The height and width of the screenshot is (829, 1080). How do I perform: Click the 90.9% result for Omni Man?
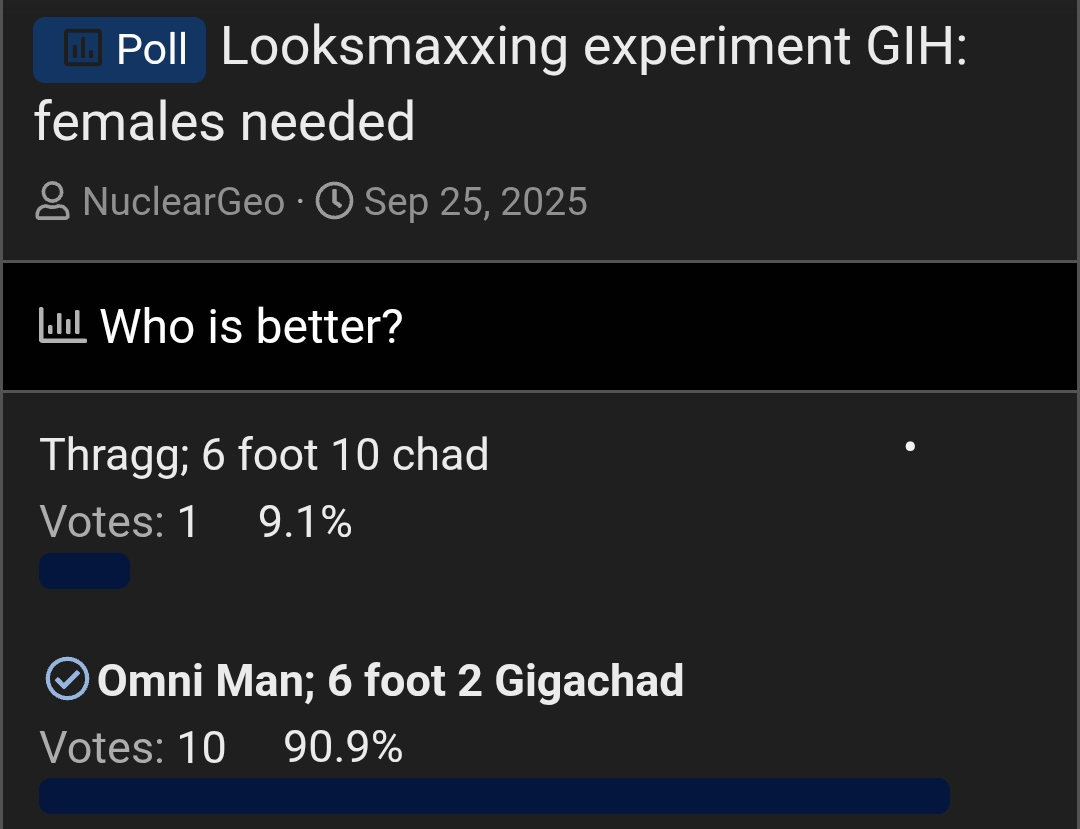pos(343,747)
